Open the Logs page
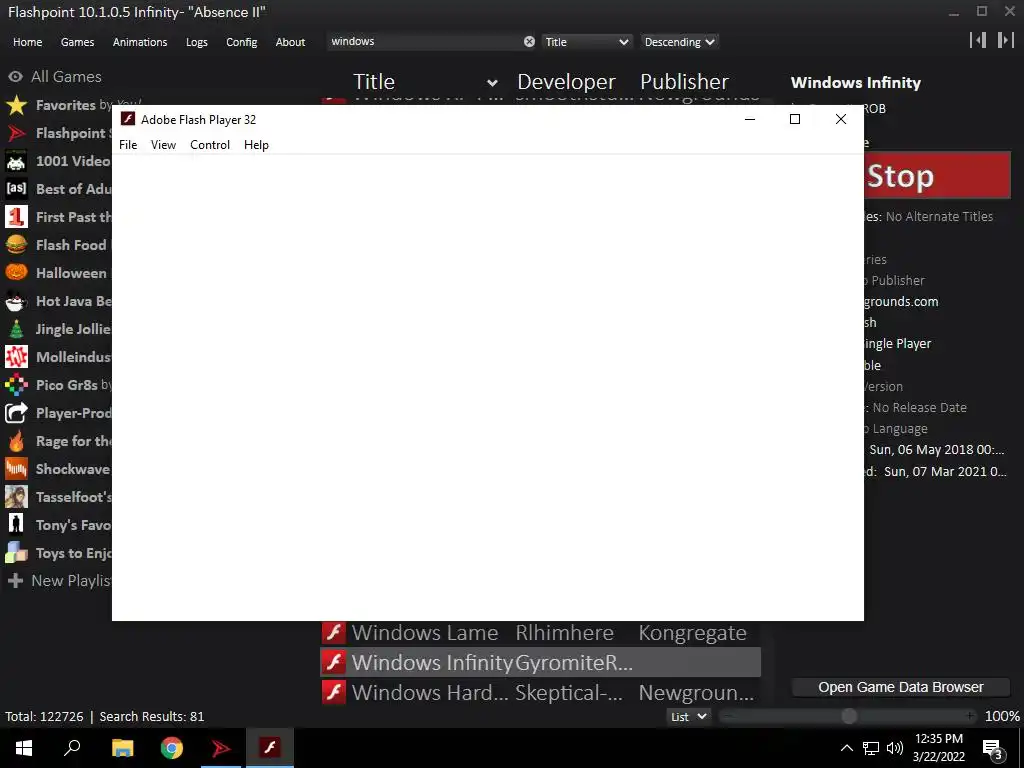Screen dimensions: 1024x768 (x=197, y=42)
